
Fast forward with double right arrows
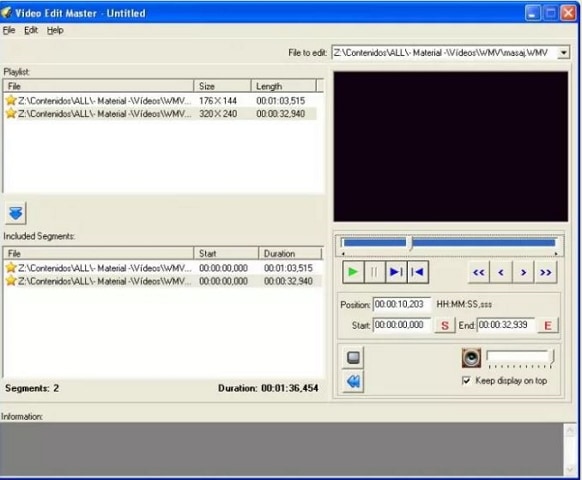click(x=546, y=272)
